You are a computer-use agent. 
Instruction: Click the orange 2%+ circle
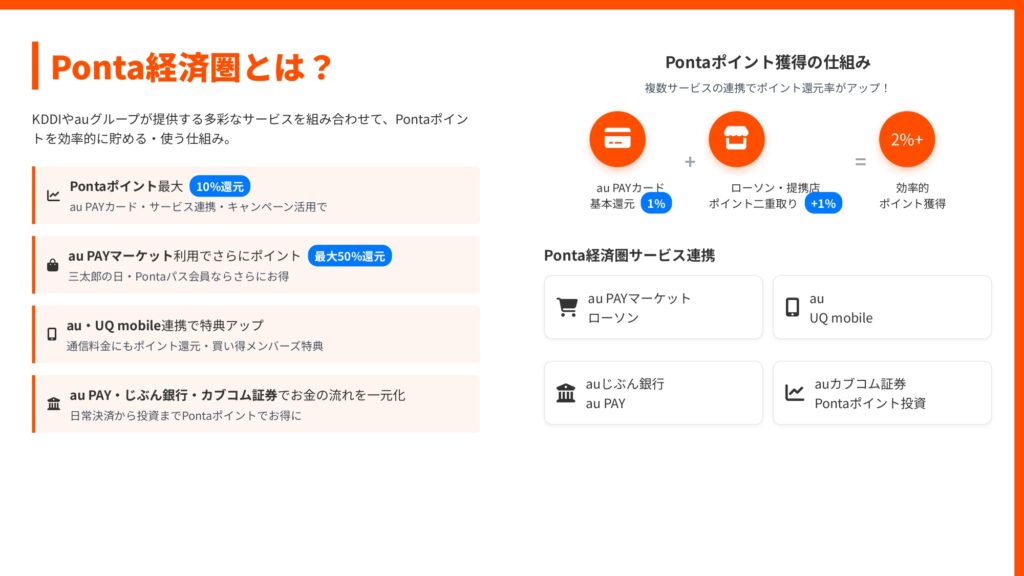coord(907,139)
